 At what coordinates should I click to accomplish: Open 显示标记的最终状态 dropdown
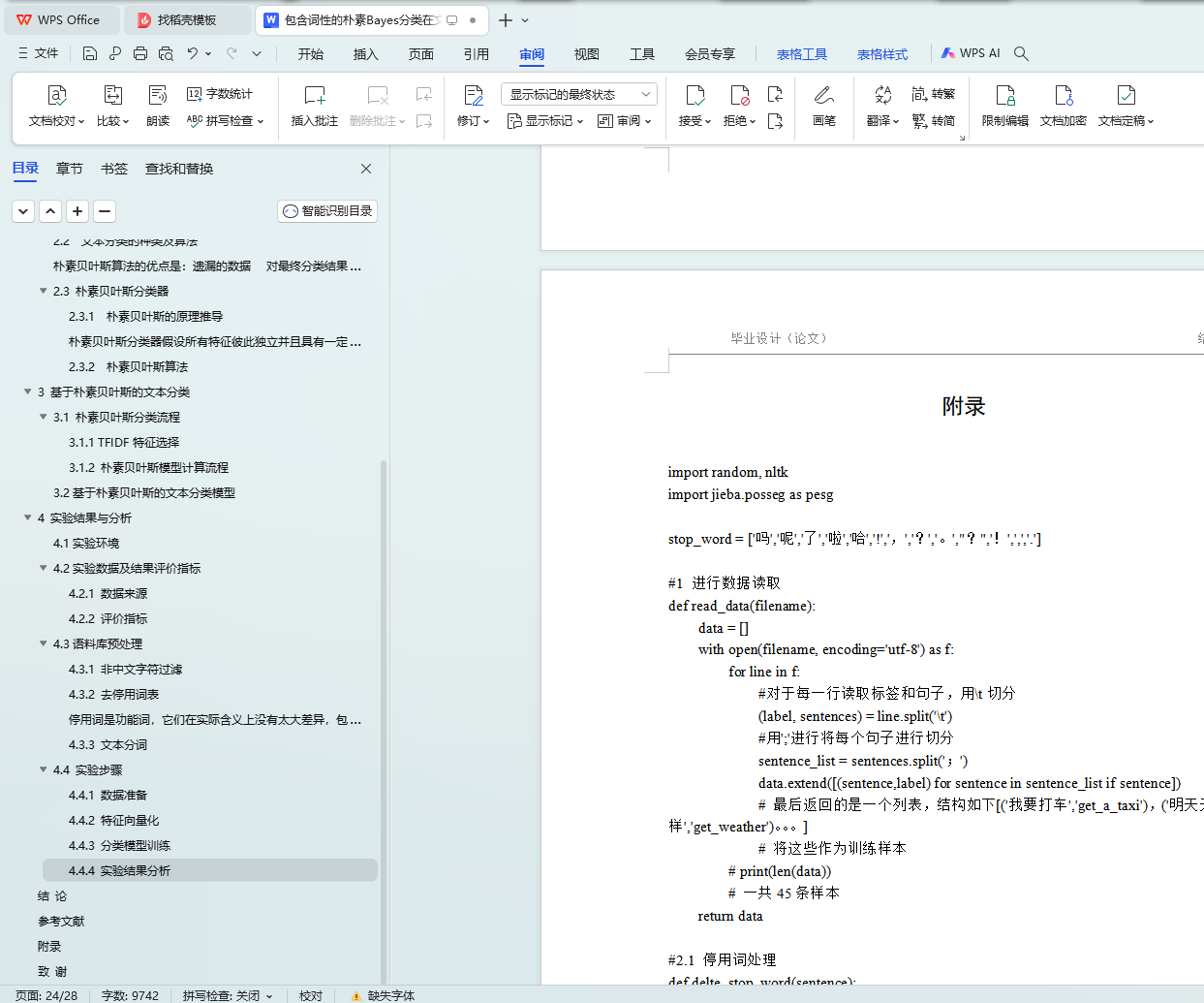(579, 94)
